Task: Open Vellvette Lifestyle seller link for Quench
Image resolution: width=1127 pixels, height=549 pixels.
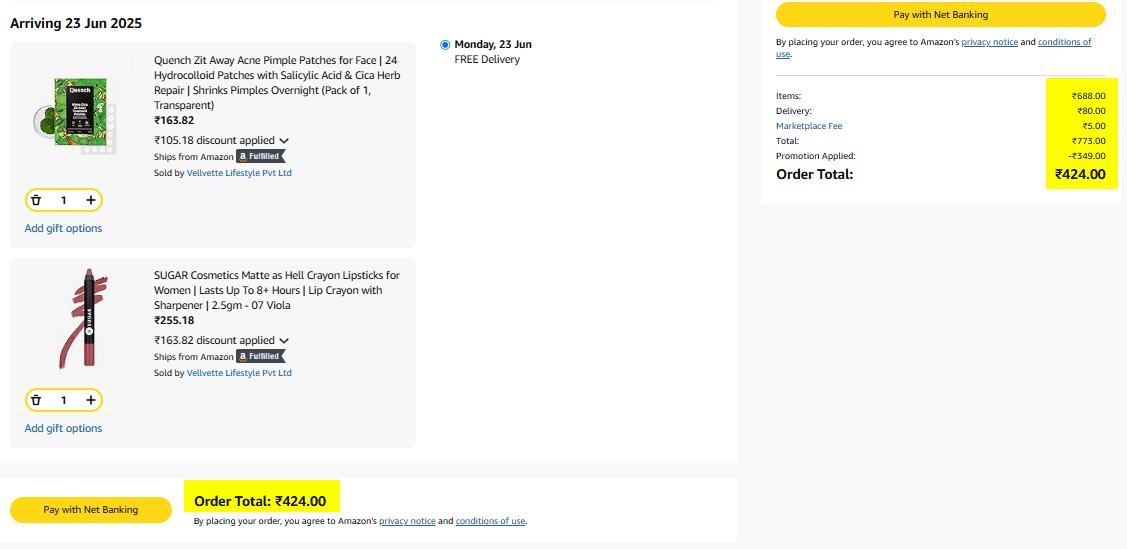Action: tap(239, 173)
